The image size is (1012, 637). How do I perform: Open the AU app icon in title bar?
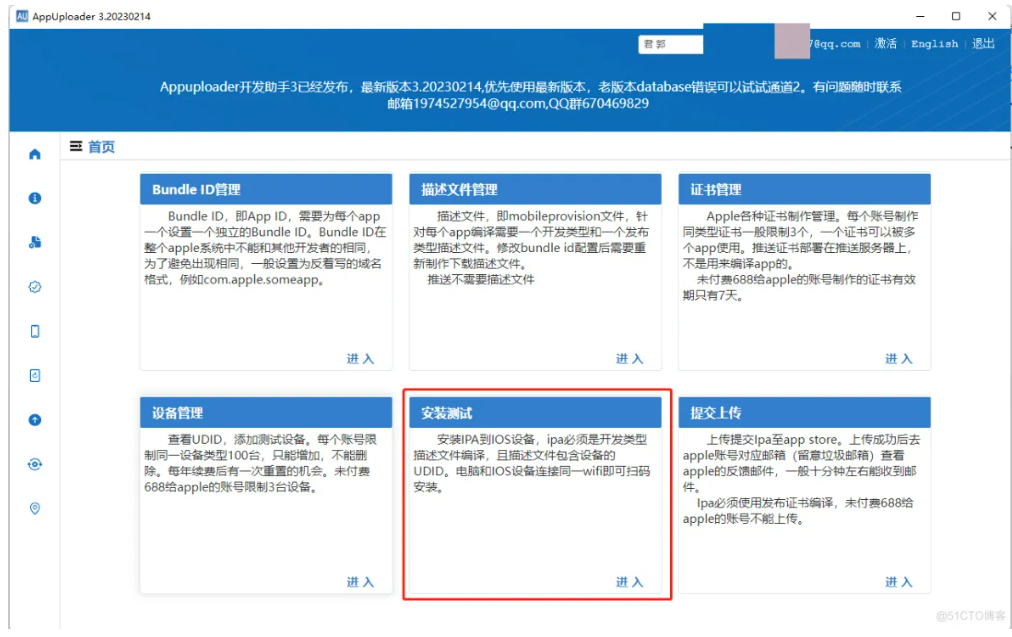point(22,16)
